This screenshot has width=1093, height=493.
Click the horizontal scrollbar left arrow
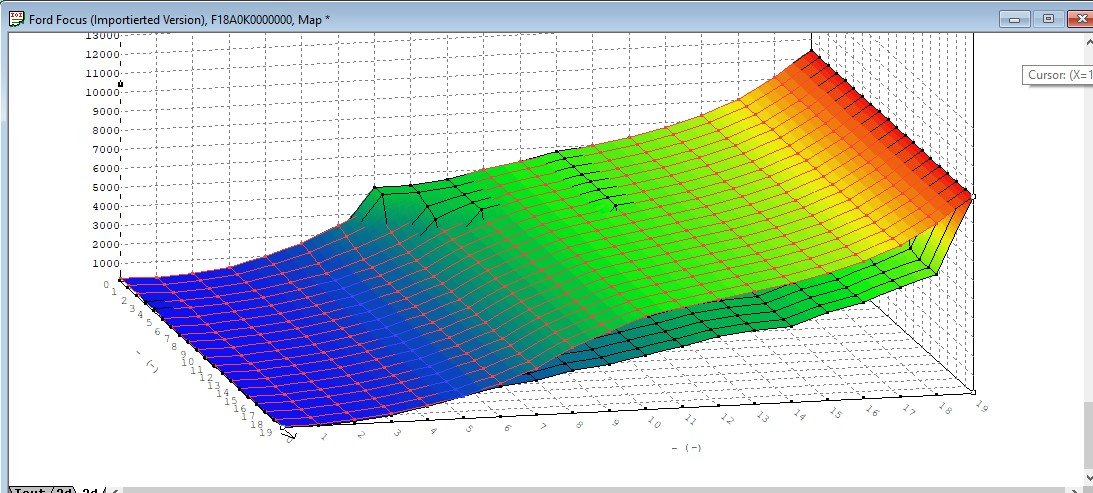pos(114,490)
